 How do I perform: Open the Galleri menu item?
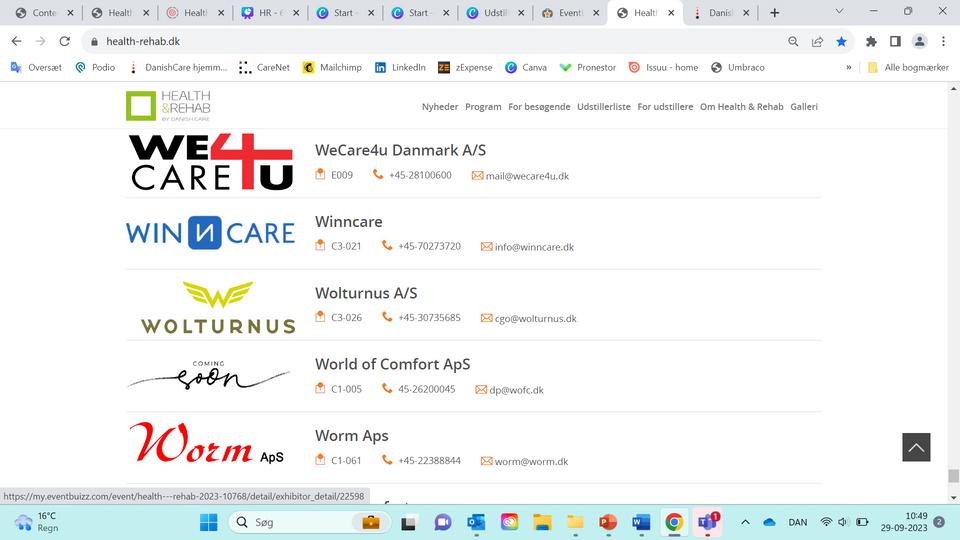(804, 107)
